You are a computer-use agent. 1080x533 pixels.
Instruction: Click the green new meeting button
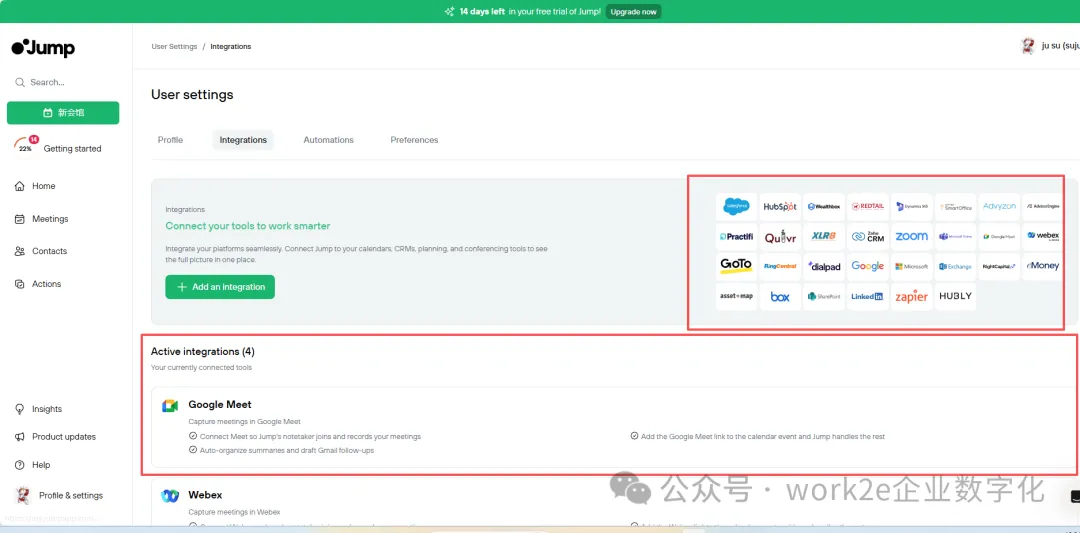coord(63,113)
